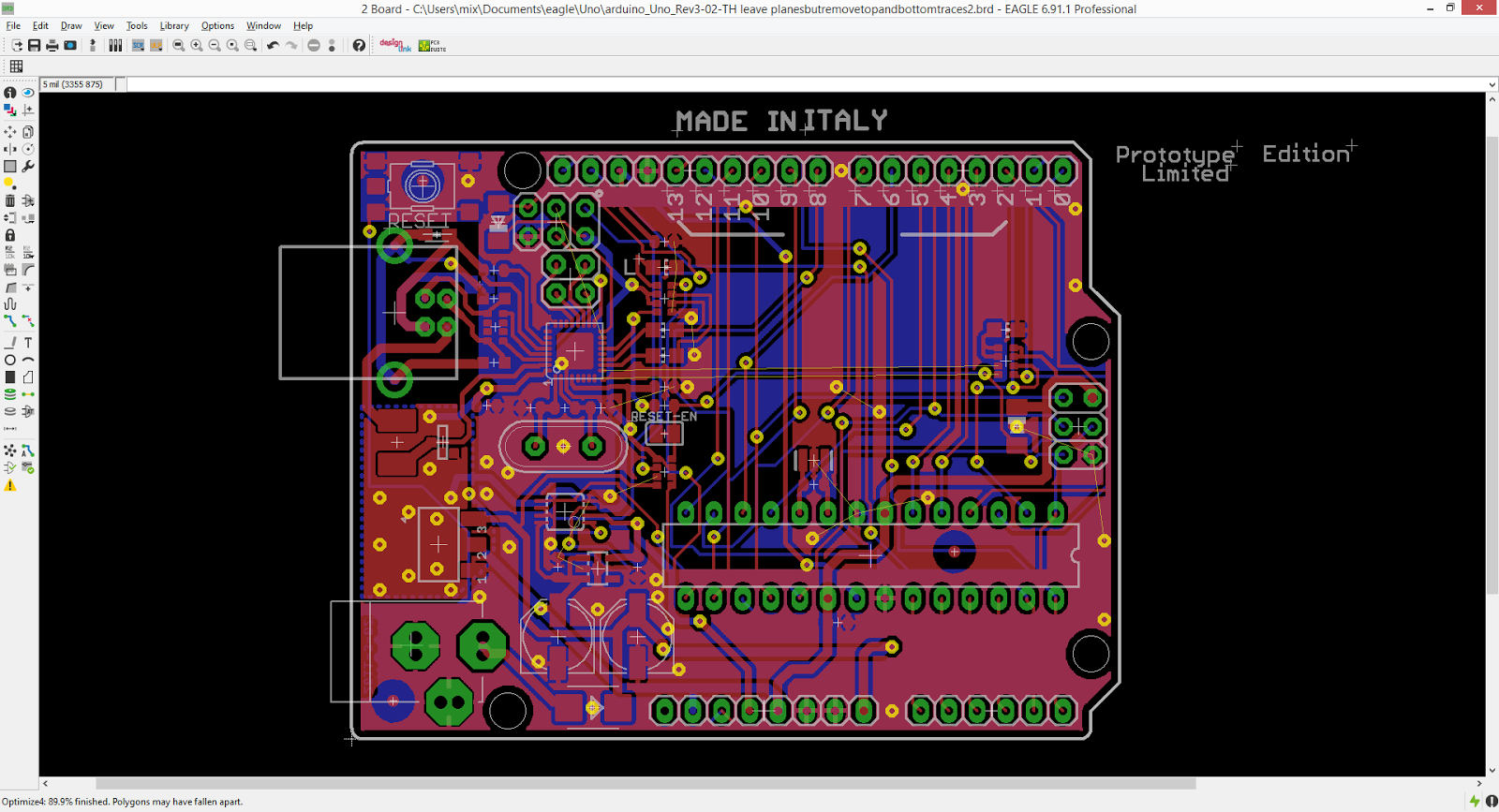The height and width of the screenshot is (812, 1499).
Task: Click the Open file icon
Action: 17,45
